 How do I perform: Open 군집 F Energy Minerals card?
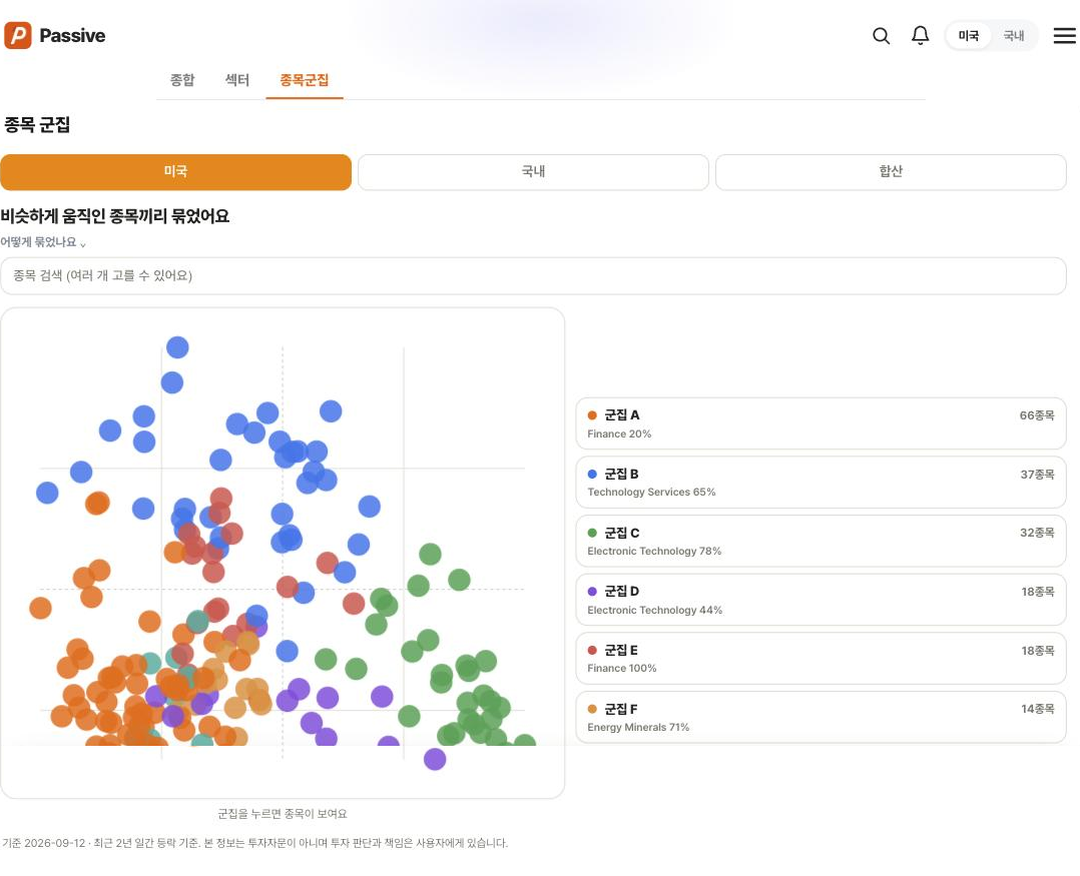821,718
